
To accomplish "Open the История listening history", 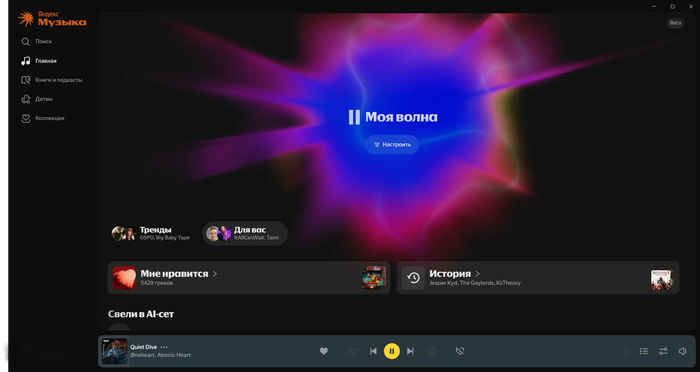I will click(538, 278).
